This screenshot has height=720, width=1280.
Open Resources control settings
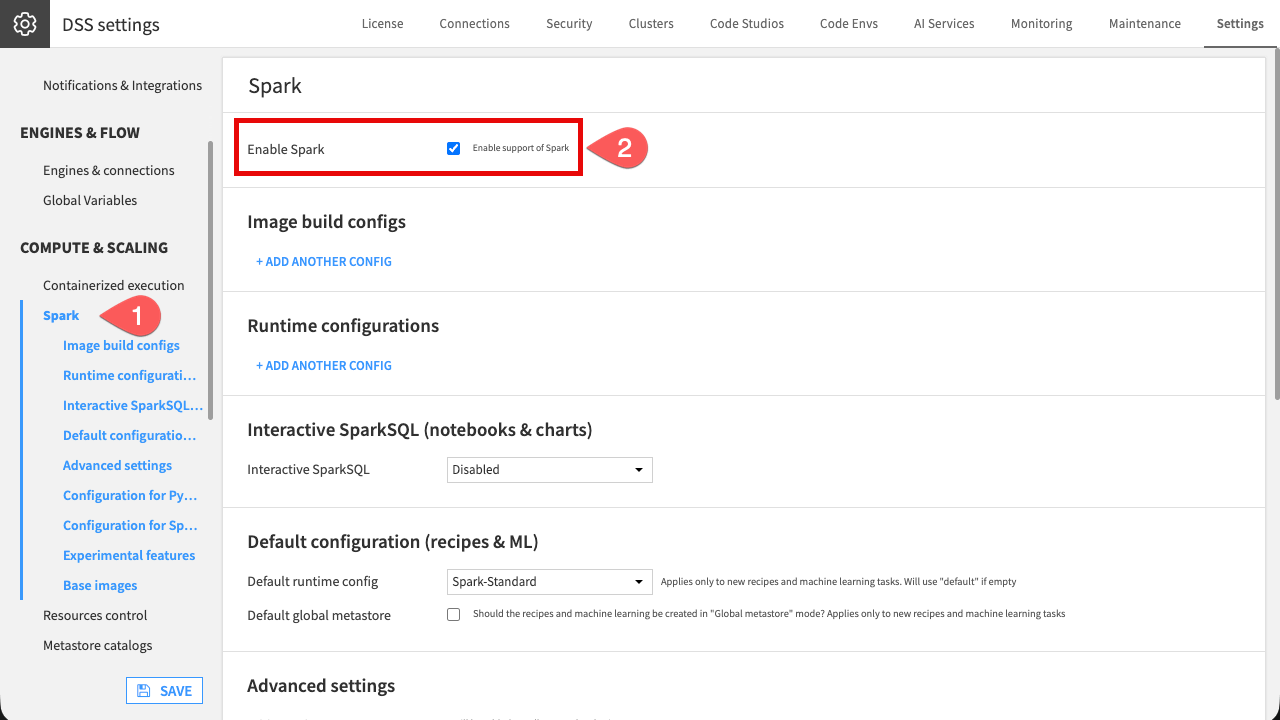pos(95,615)
